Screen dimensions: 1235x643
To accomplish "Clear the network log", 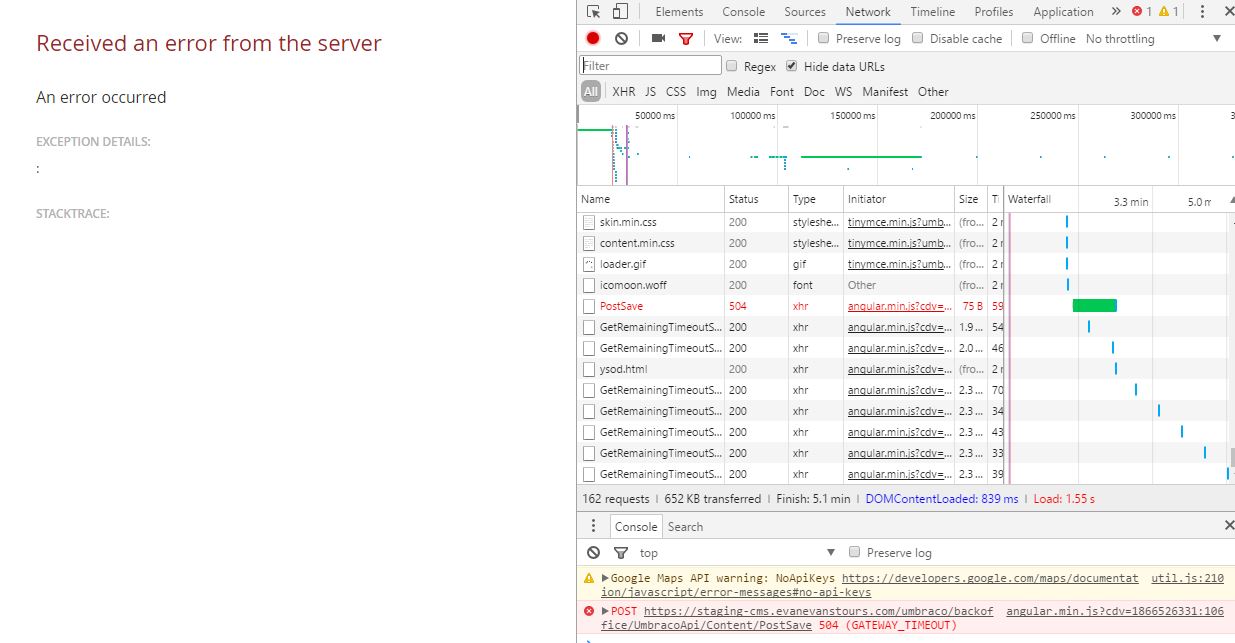I will [621, 38].
